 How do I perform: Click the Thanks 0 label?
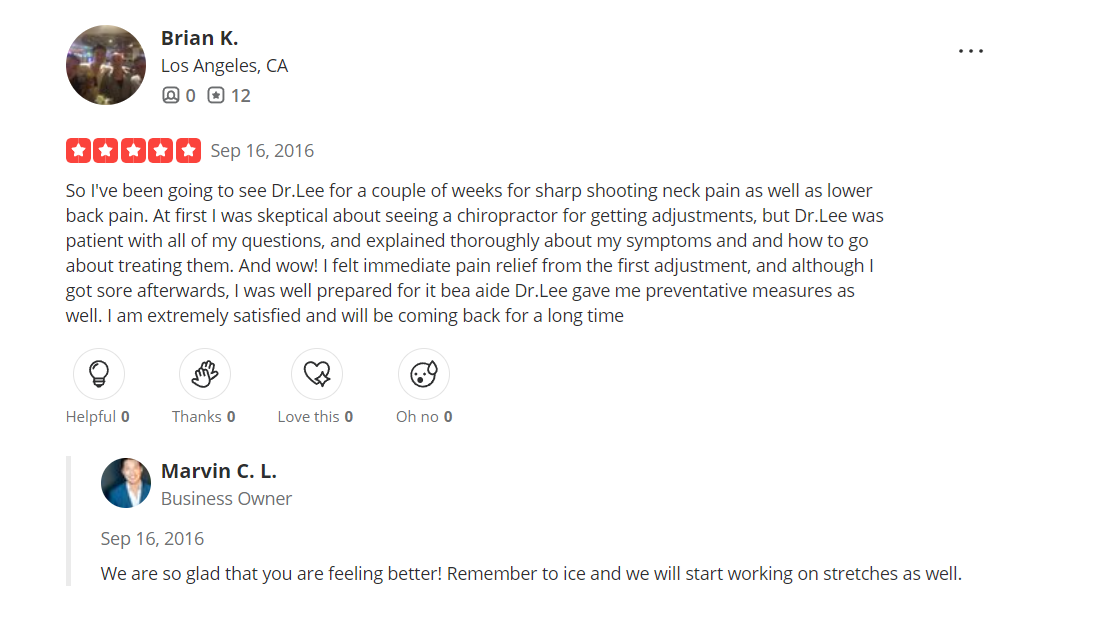pos(204,417)
